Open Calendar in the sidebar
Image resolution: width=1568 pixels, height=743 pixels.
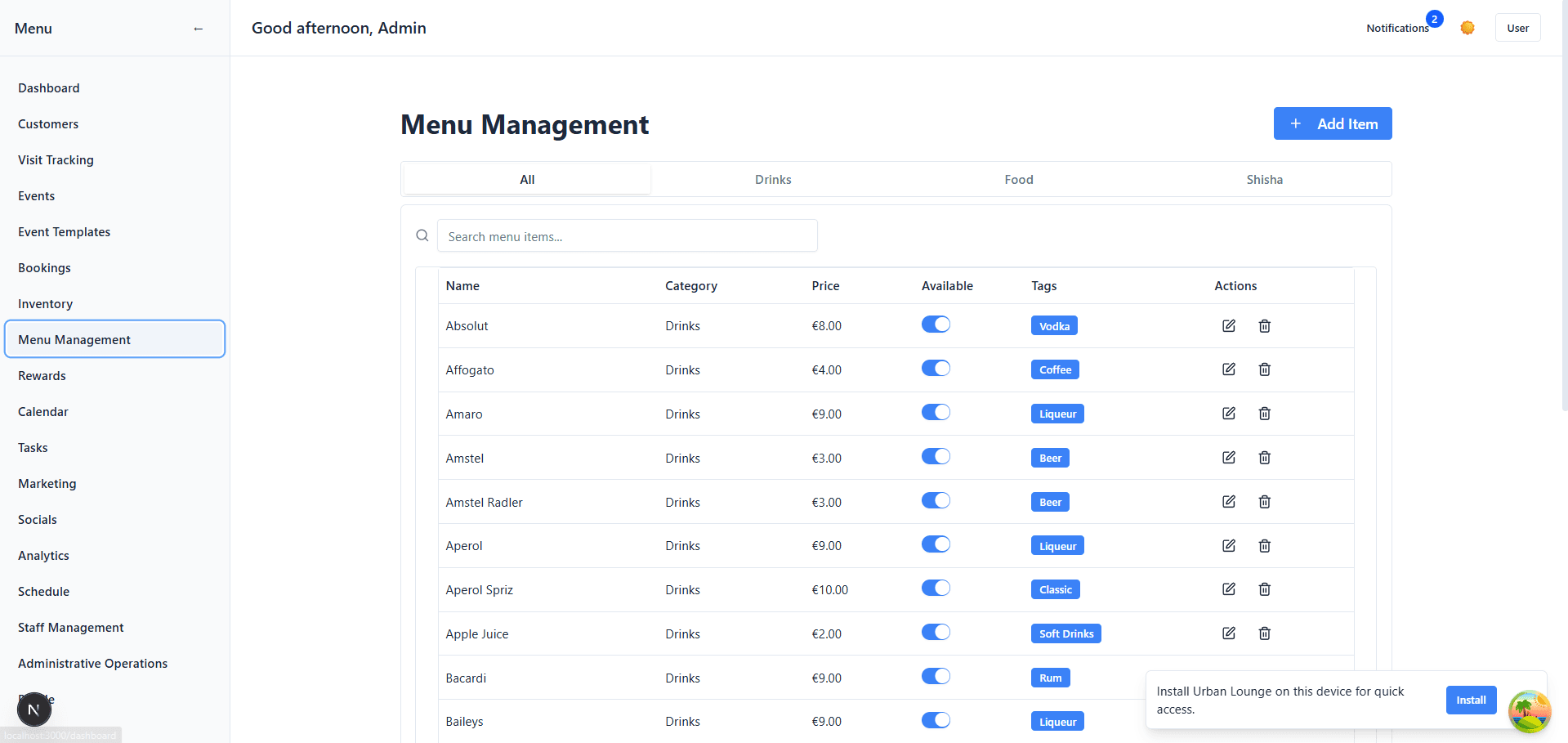coord(114,412)
